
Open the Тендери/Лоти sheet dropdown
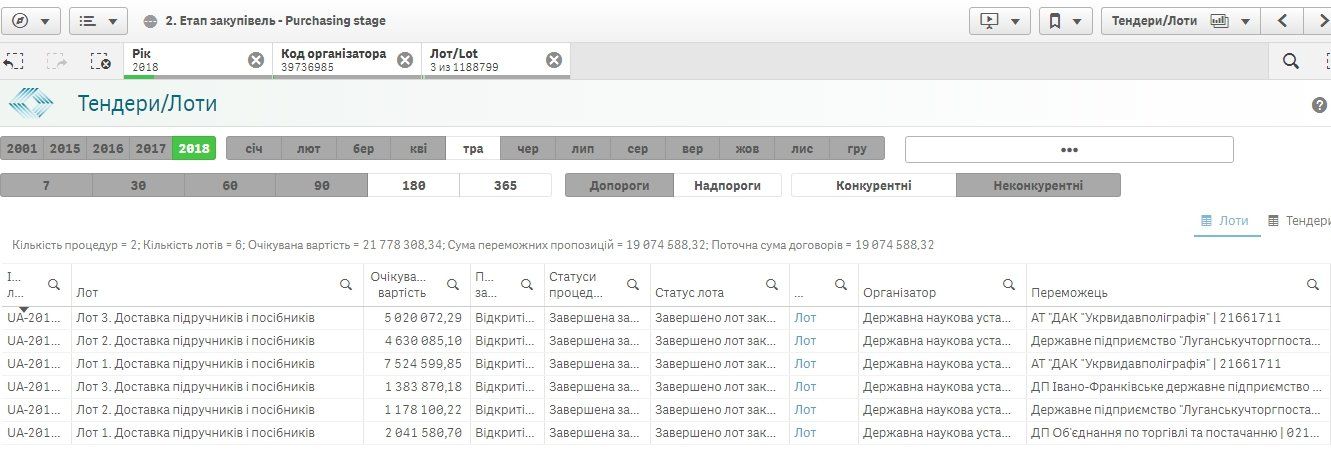click(1180, 20)
